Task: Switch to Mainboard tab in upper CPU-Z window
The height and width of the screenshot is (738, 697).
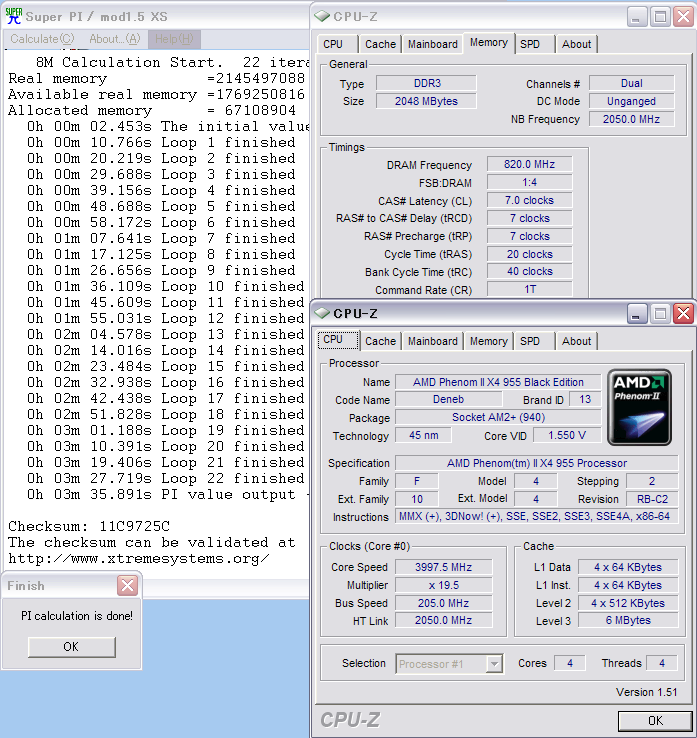Action: pos(433,44)
